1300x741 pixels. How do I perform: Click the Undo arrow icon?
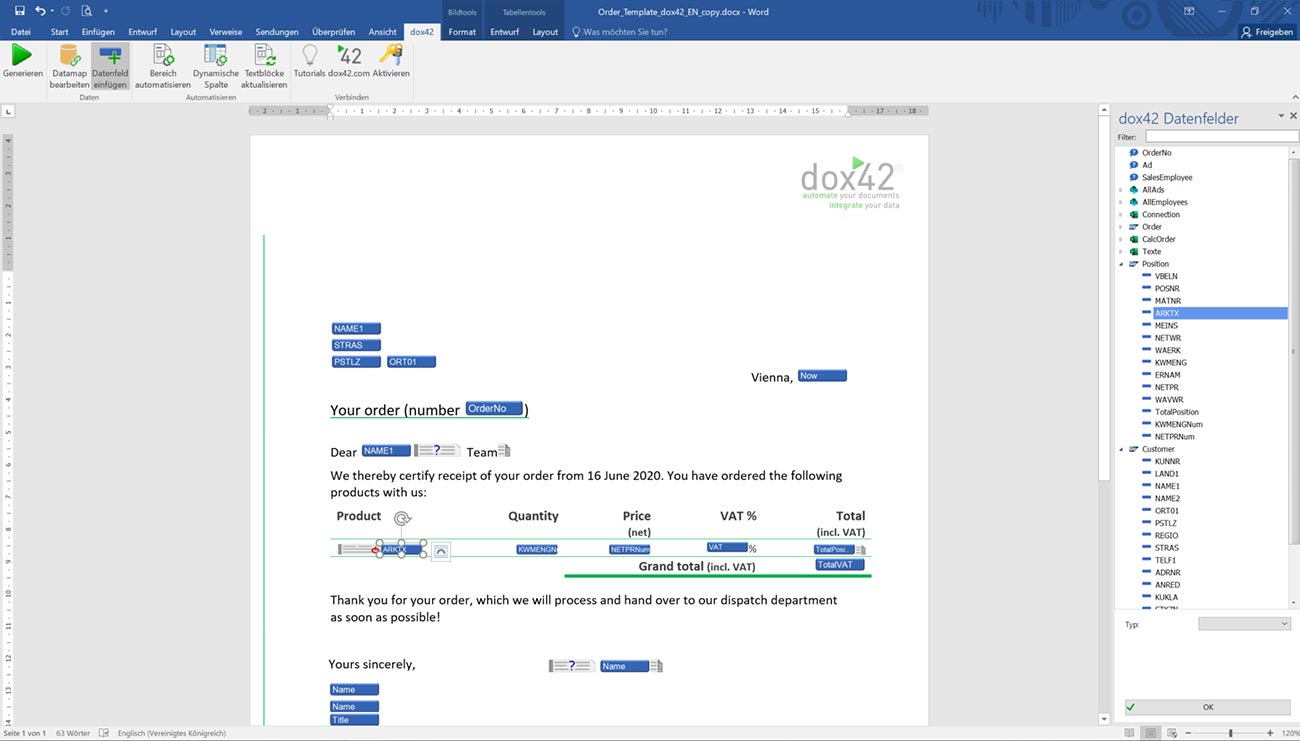40,11
